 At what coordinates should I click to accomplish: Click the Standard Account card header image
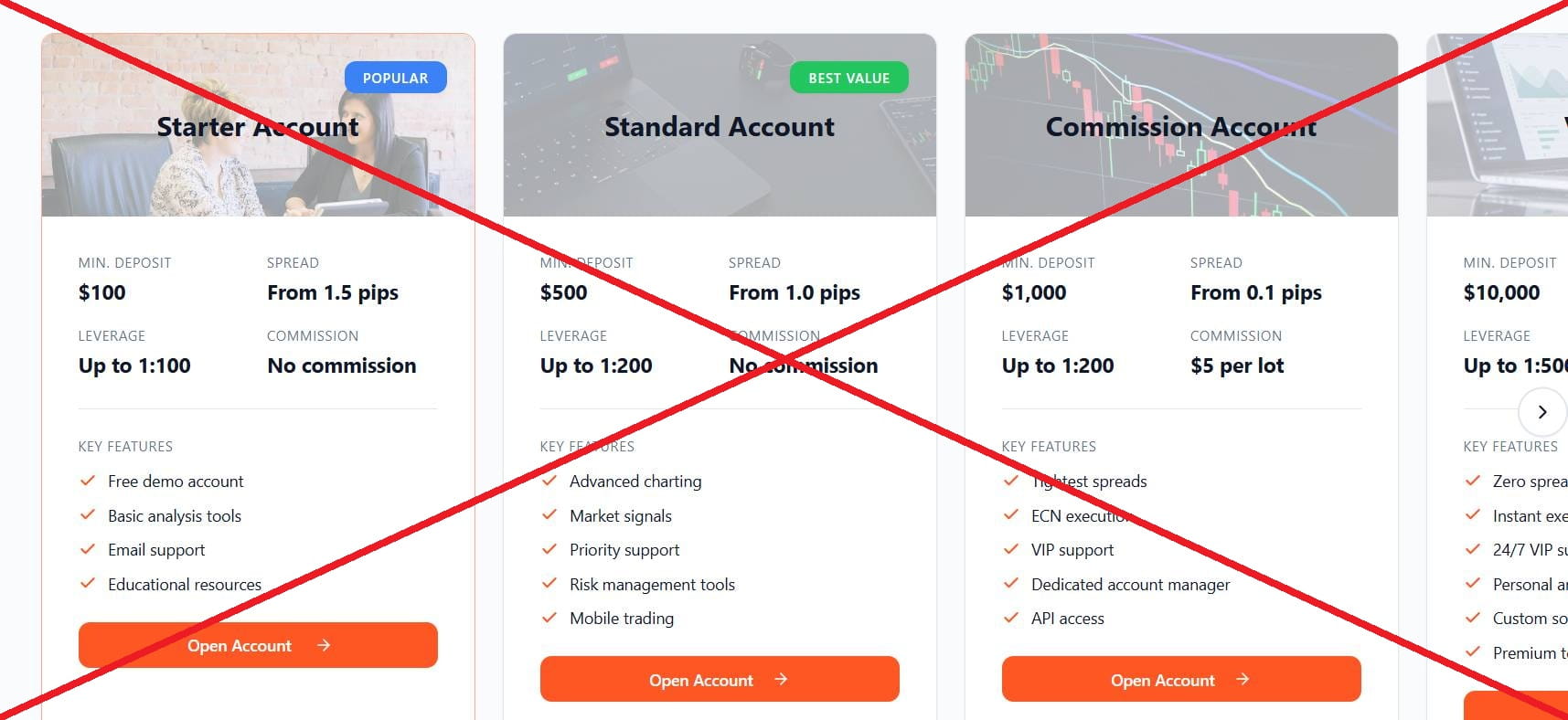click(x=720, y=123)
